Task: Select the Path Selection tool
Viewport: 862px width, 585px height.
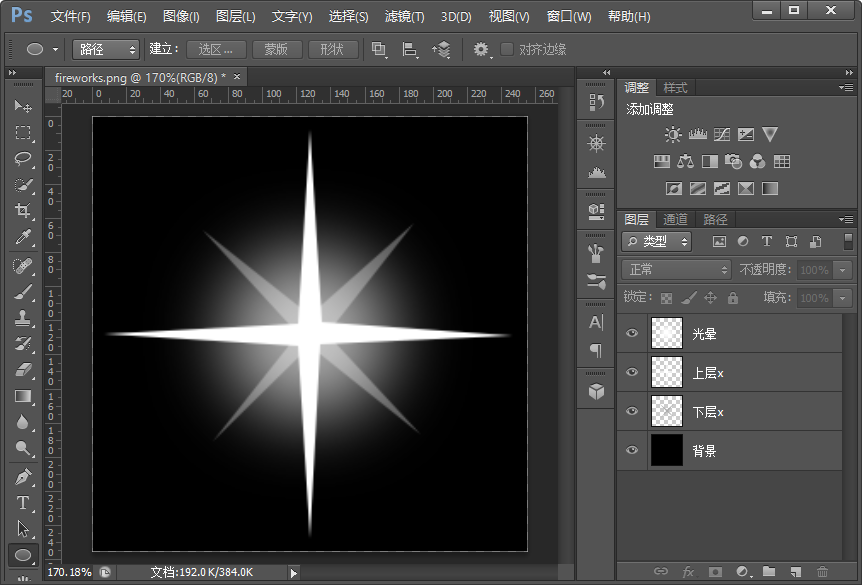Action: pyautogui.click(x=23, y=529)
